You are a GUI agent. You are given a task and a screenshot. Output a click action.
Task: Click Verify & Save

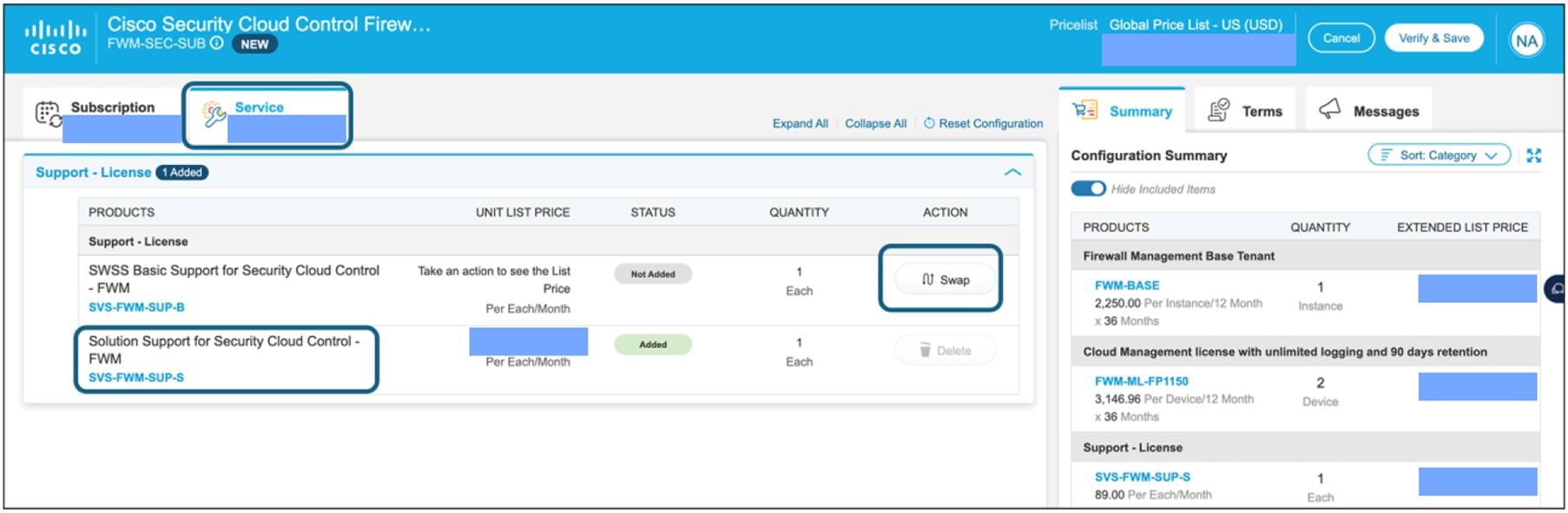(x=1433, y=38)
